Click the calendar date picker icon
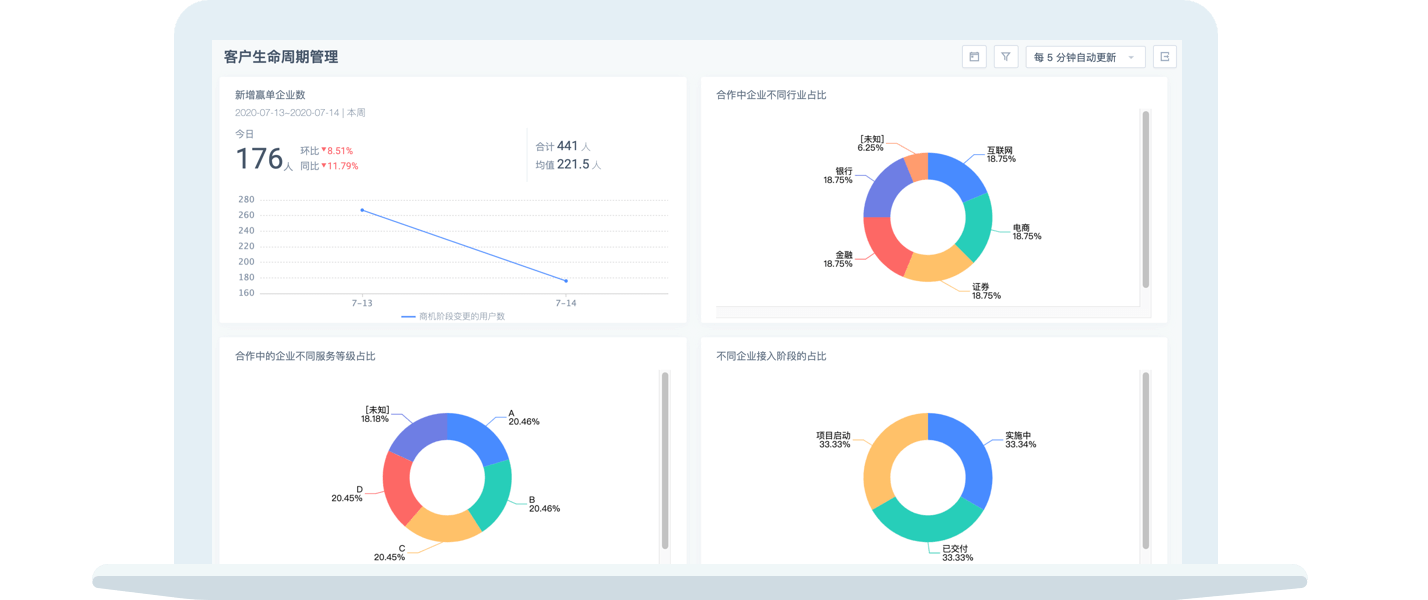 [x=973, y=57]
